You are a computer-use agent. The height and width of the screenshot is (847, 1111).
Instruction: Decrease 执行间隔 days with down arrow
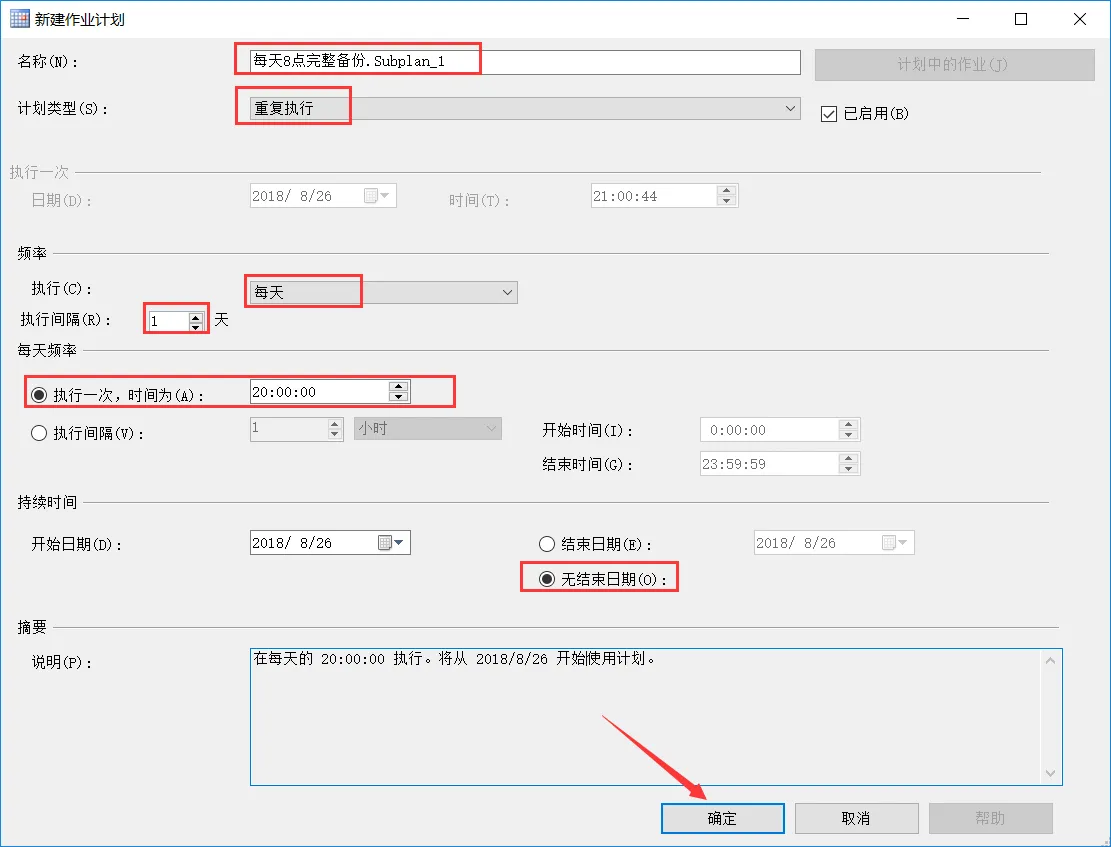(196, 326)
